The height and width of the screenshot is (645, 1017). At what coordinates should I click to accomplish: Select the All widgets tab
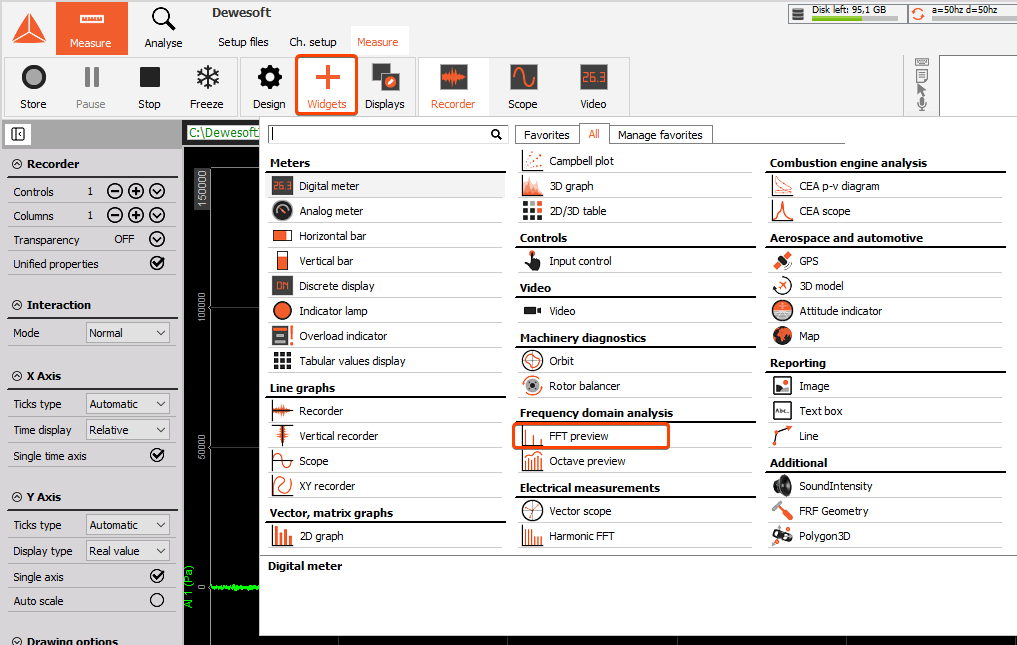point(594,134)
